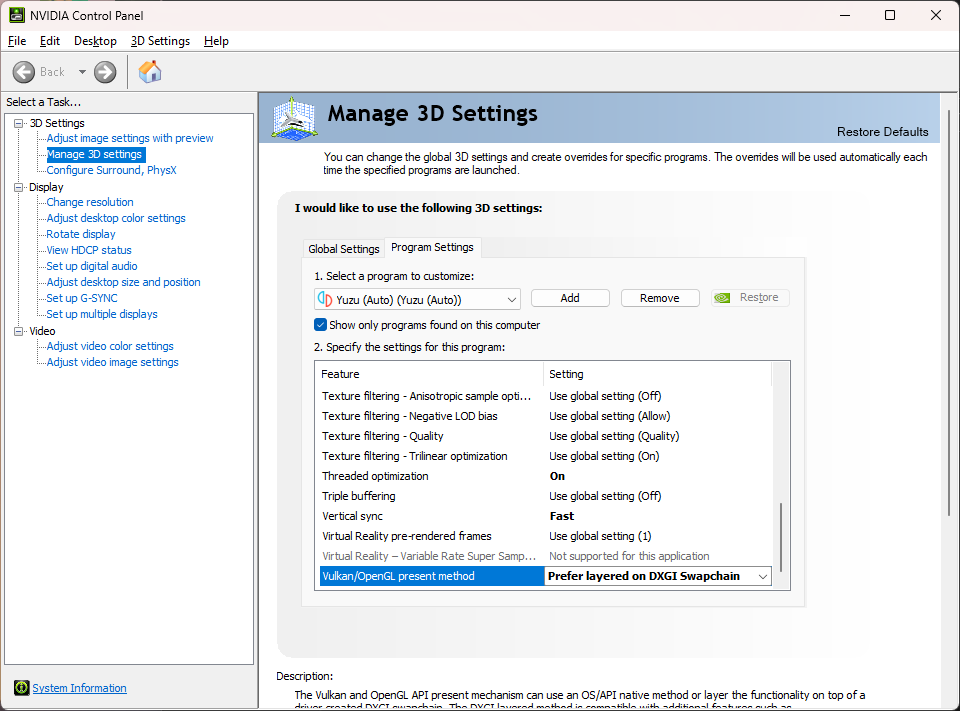This screenshot has height=711, width=960.
Task: Select Manage 3D settings in task tree
Action: tap(95, 154)
